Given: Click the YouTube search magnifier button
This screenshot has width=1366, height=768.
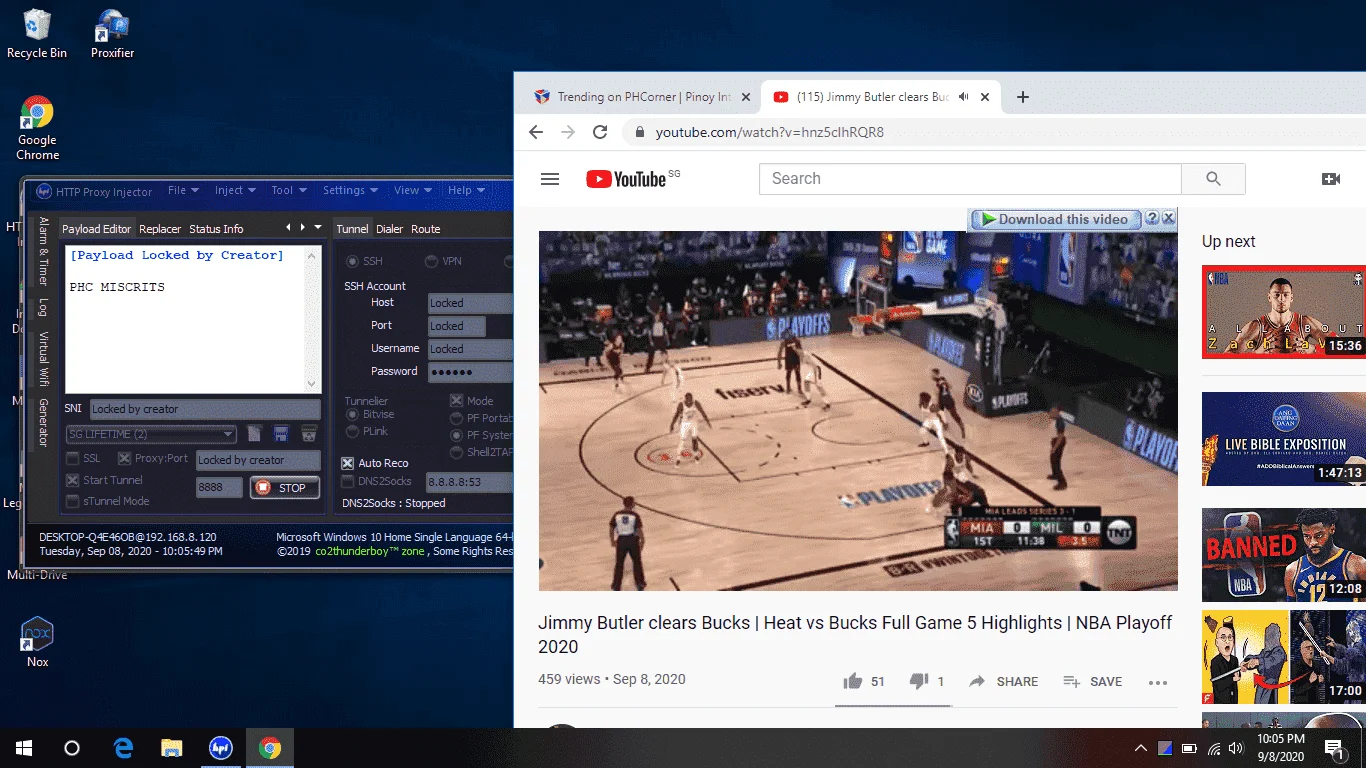Looking at the screenshot, I should point(1213,179).
